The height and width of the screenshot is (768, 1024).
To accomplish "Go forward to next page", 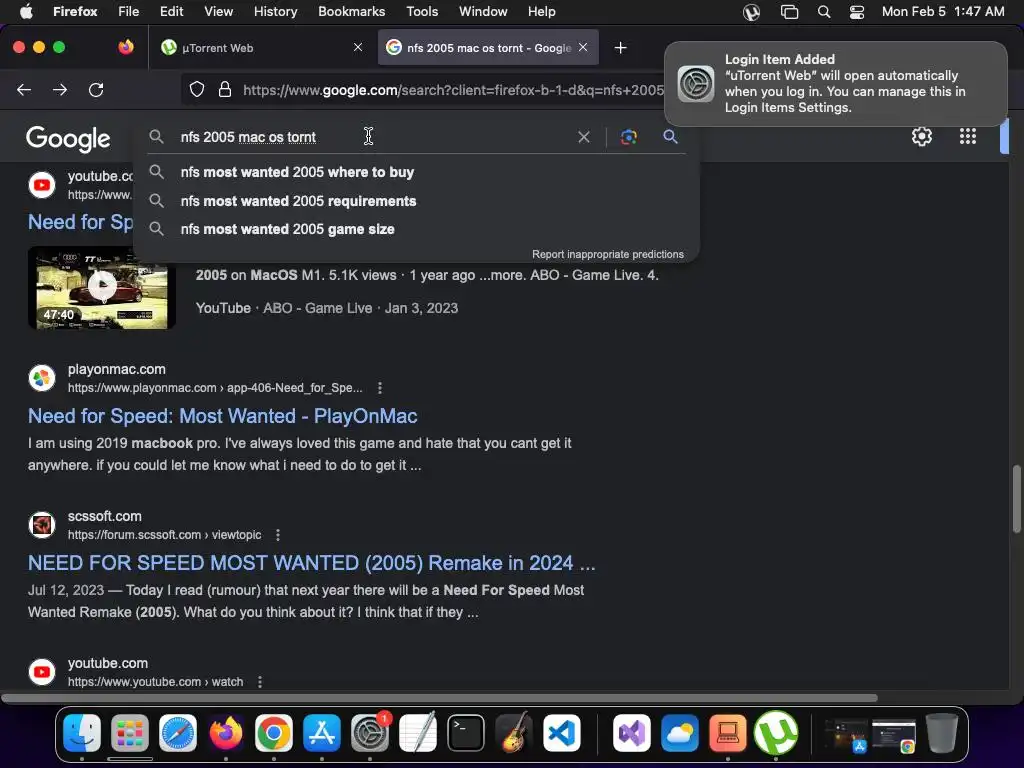I will click(60, 89).
